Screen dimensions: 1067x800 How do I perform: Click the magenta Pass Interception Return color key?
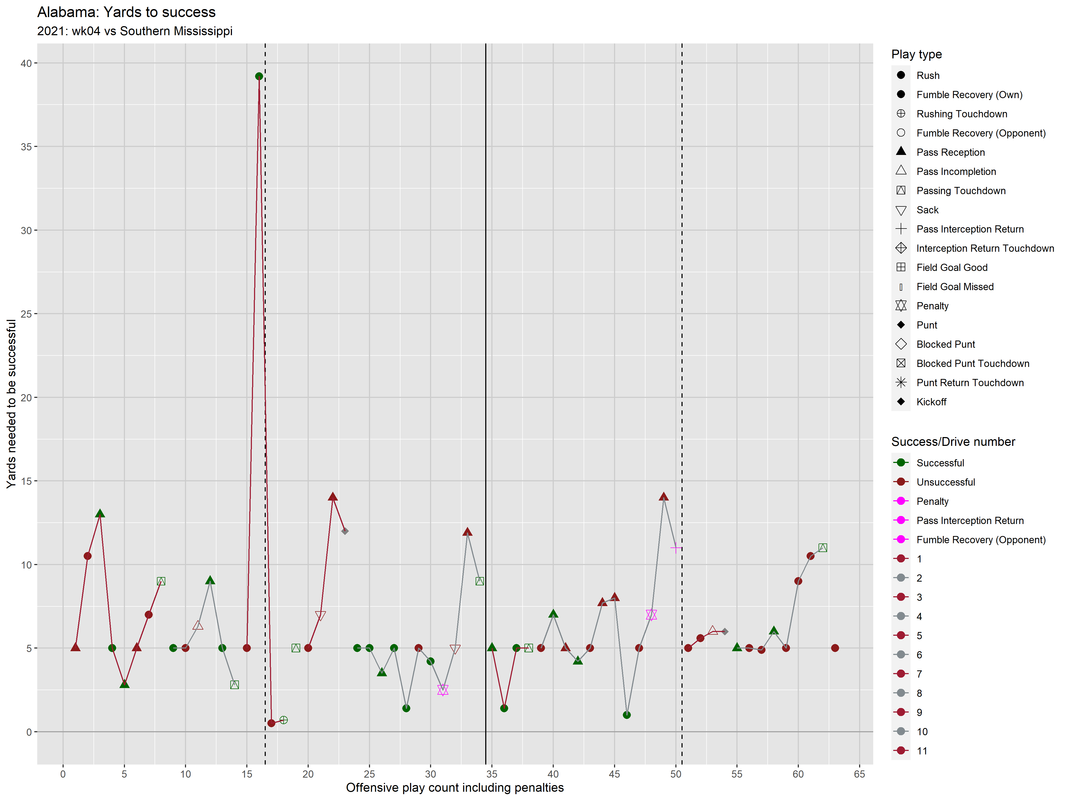tap(901, 520)
